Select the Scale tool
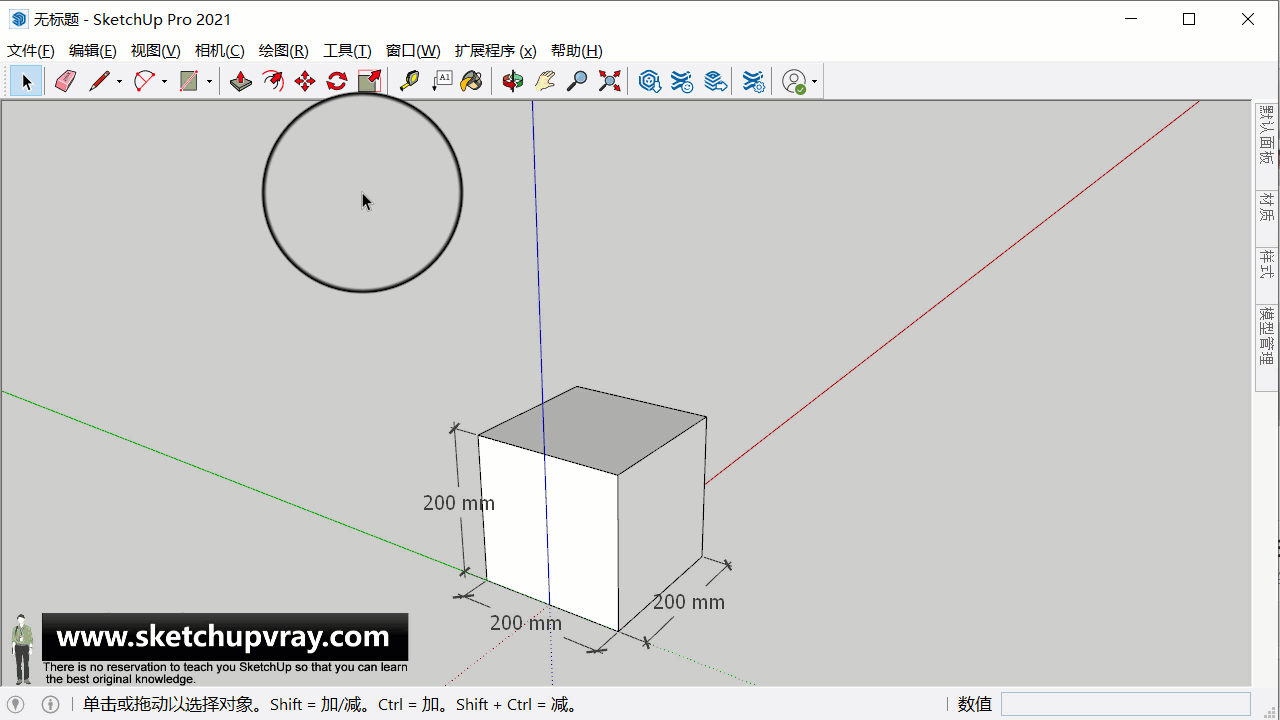Screen dimensions: 1280x720 [369, 82]
